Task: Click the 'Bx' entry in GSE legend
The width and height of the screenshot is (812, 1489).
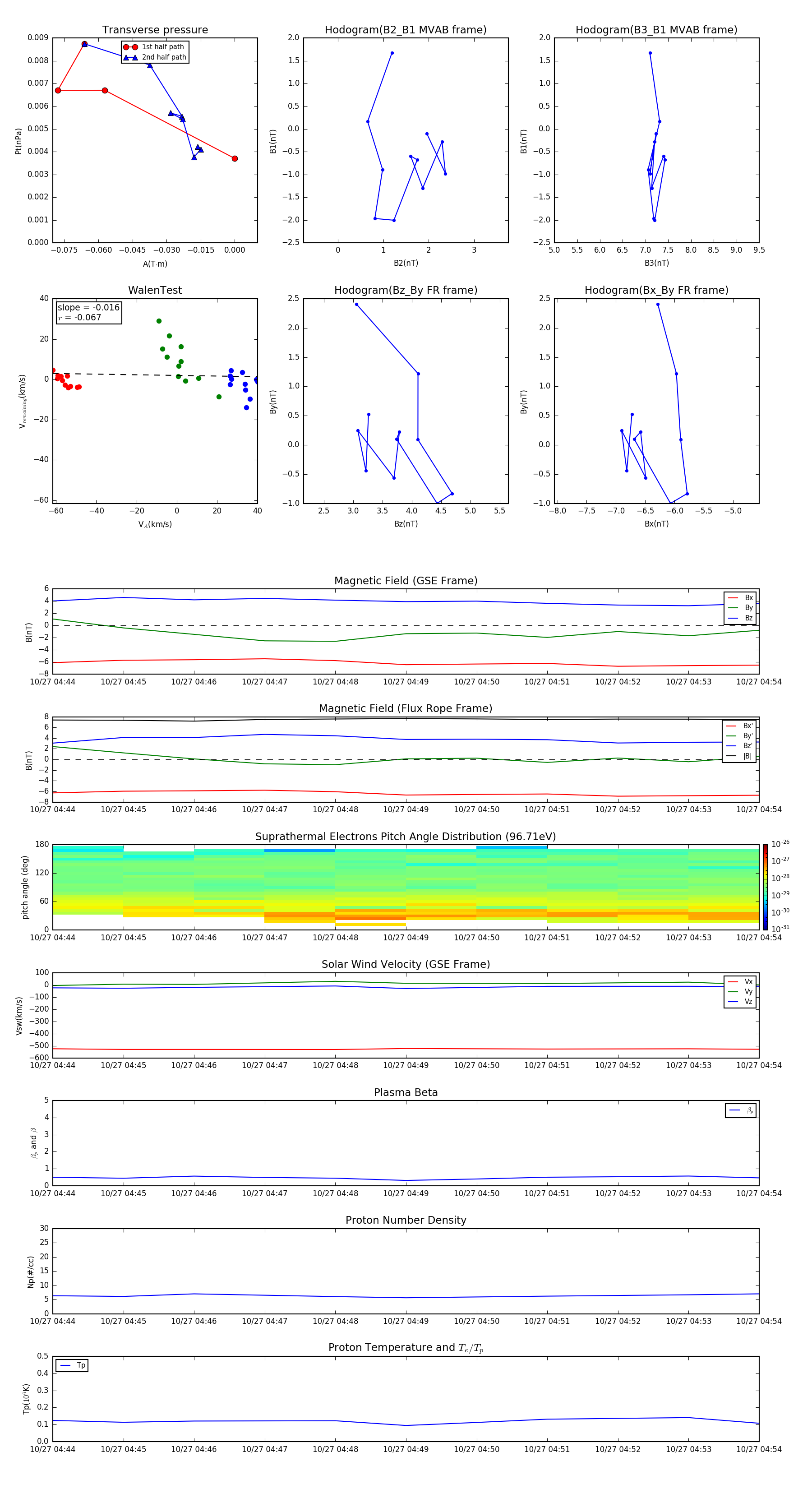Action: [x=741, y=598]
